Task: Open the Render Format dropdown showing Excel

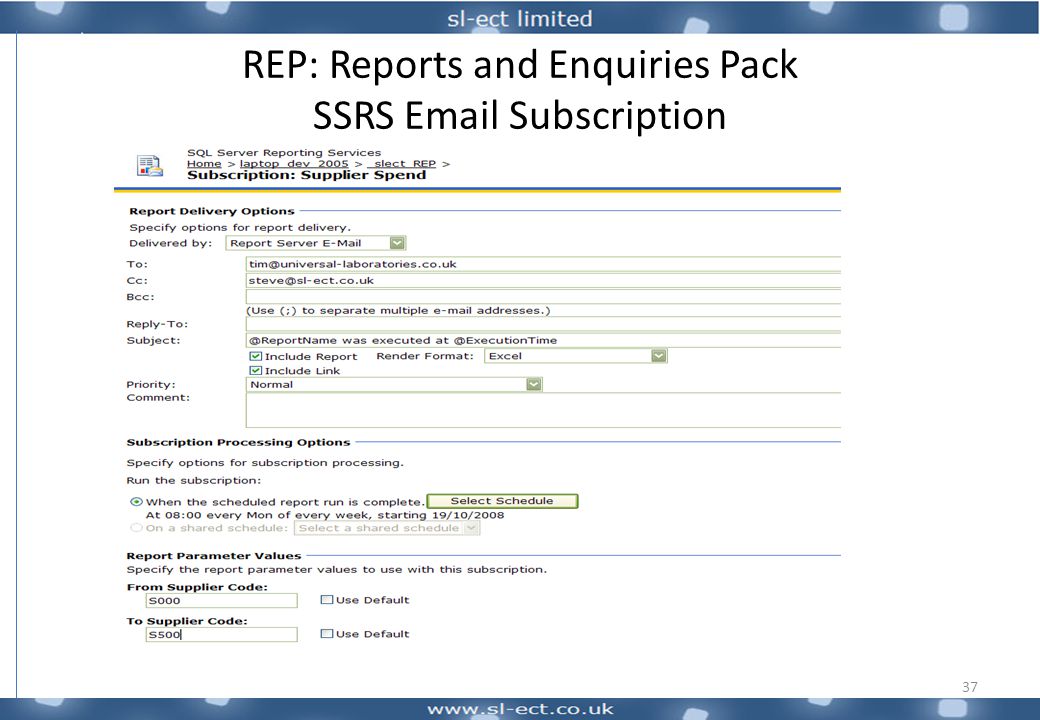Action: (576, 356)
